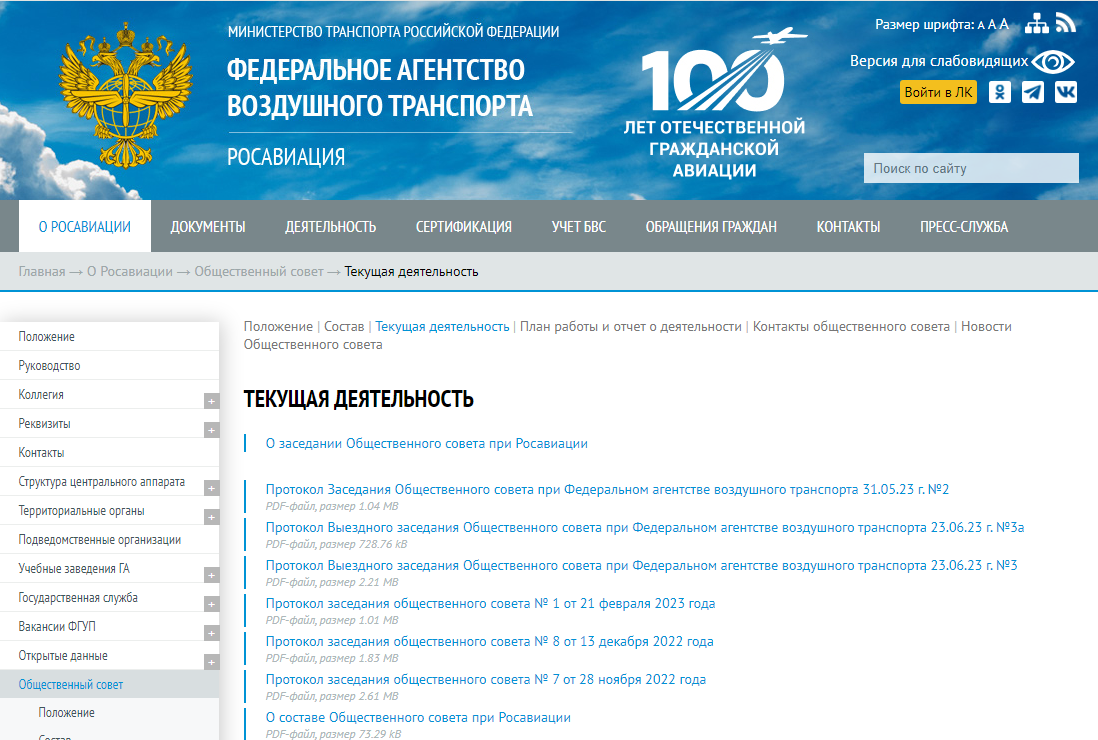The image size is (1098, 740).
Task: Go to 'Главная' in the breadcrumb
Action: pos(42,272)
